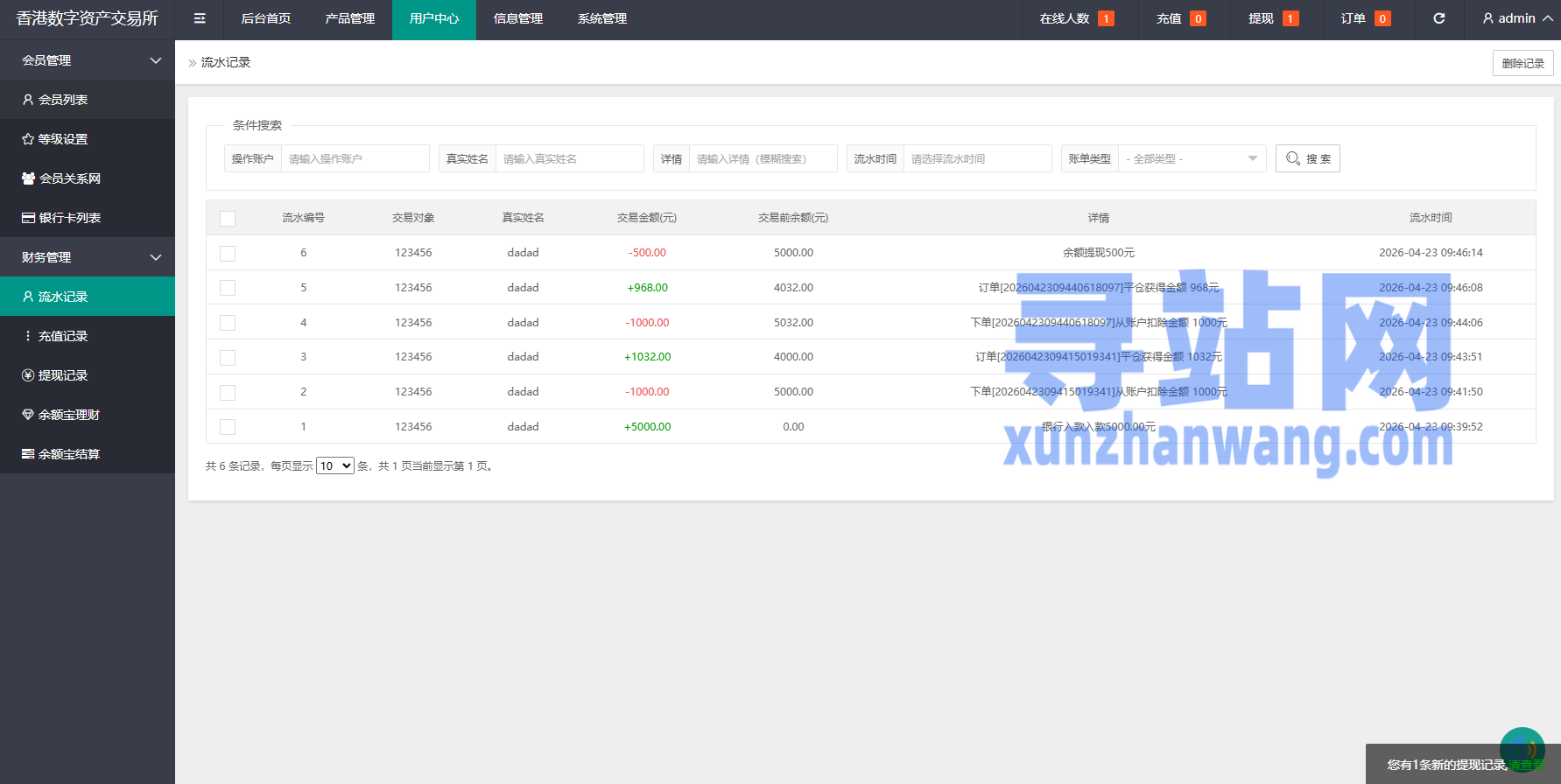Image resolution: width=1561 pixels, height=784 pixels.
Task: Click the 提现记录 yen icon
Action: tap(28, 375)
